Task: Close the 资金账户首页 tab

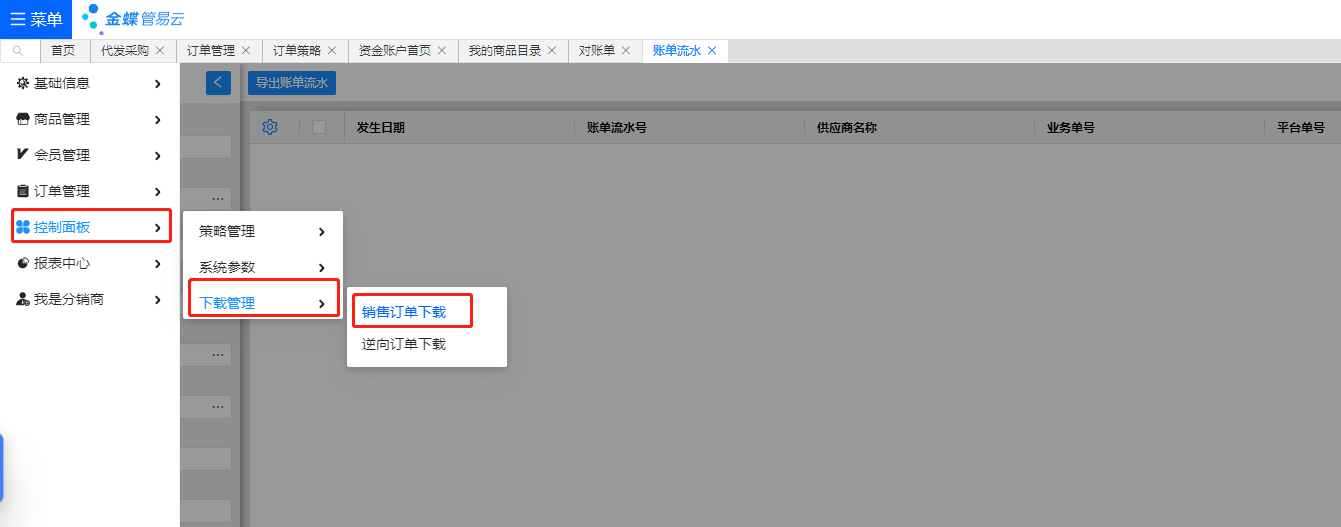Action: click(x=442, y=51)
